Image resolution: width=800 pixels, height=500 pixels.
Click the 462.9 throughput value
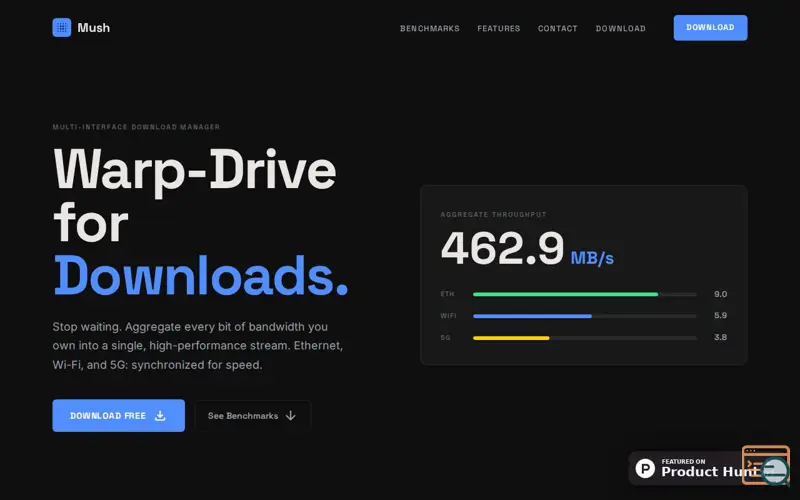pos(502,248)
